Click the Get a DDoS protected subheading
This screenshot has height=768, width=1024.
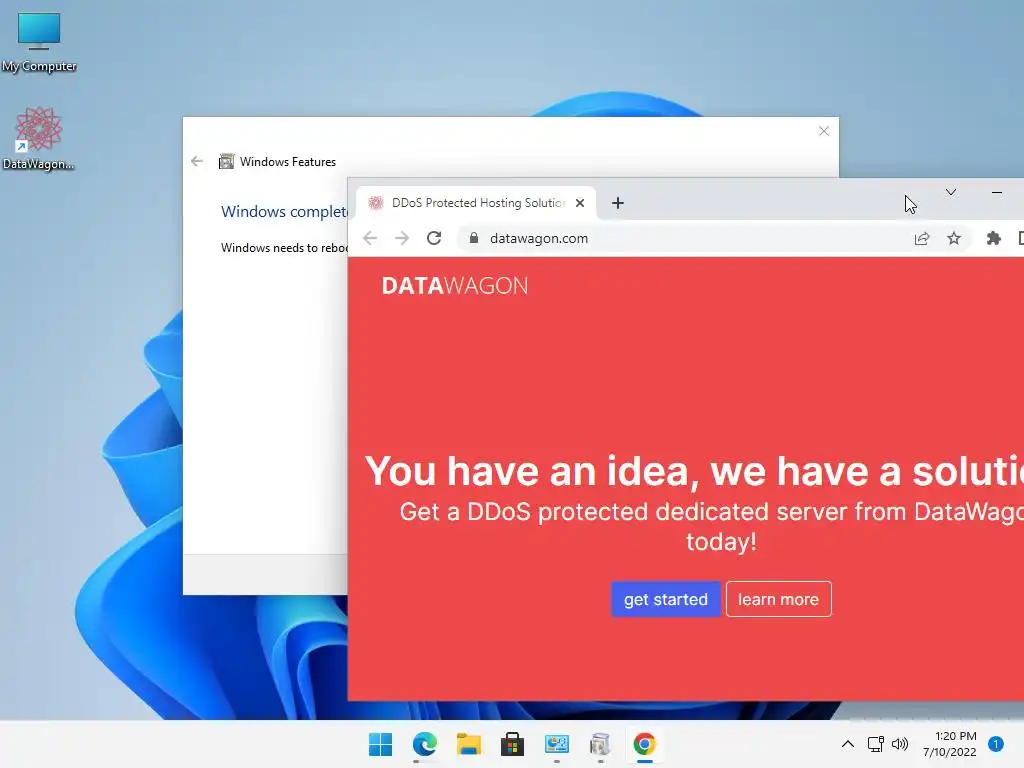pos(712,526)
